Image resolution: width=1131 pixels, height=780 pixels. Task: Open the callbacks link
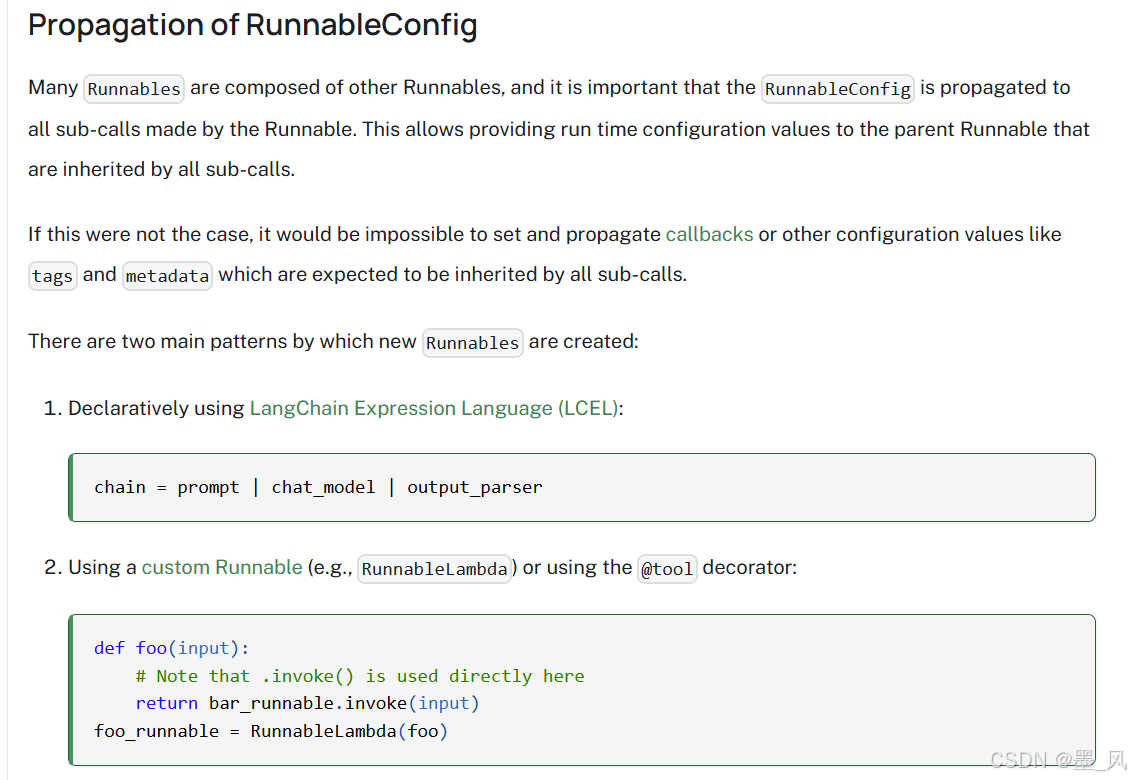click(709, 234)
